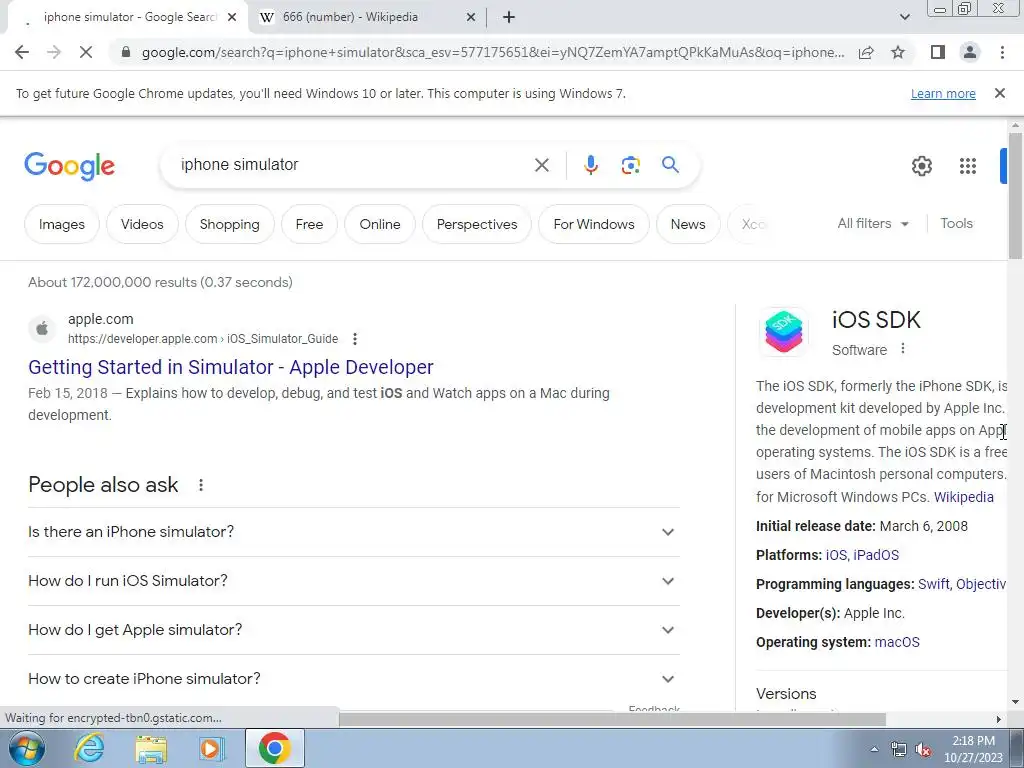Clear the search box text
Viewport: 1024px width, 768px height.
pyautogui.click(x=541, y=165)
